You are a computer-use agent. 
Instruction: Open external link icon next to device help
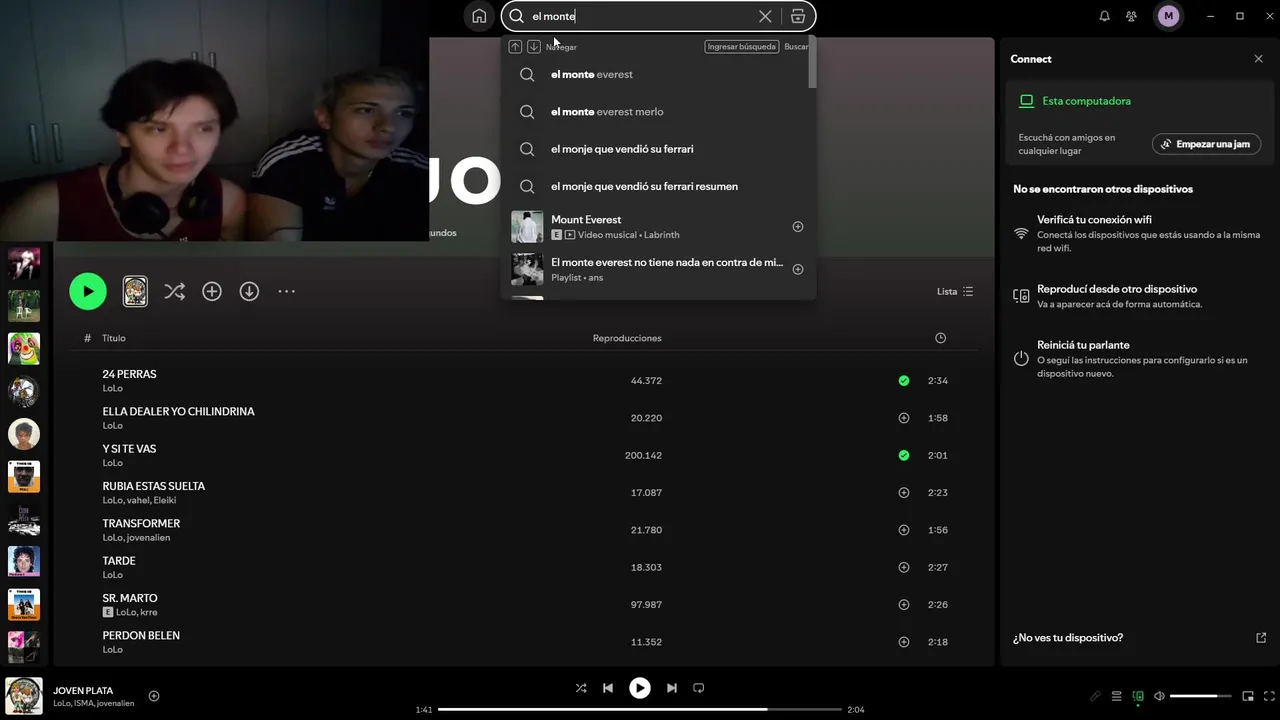[x=1260, y=638]
